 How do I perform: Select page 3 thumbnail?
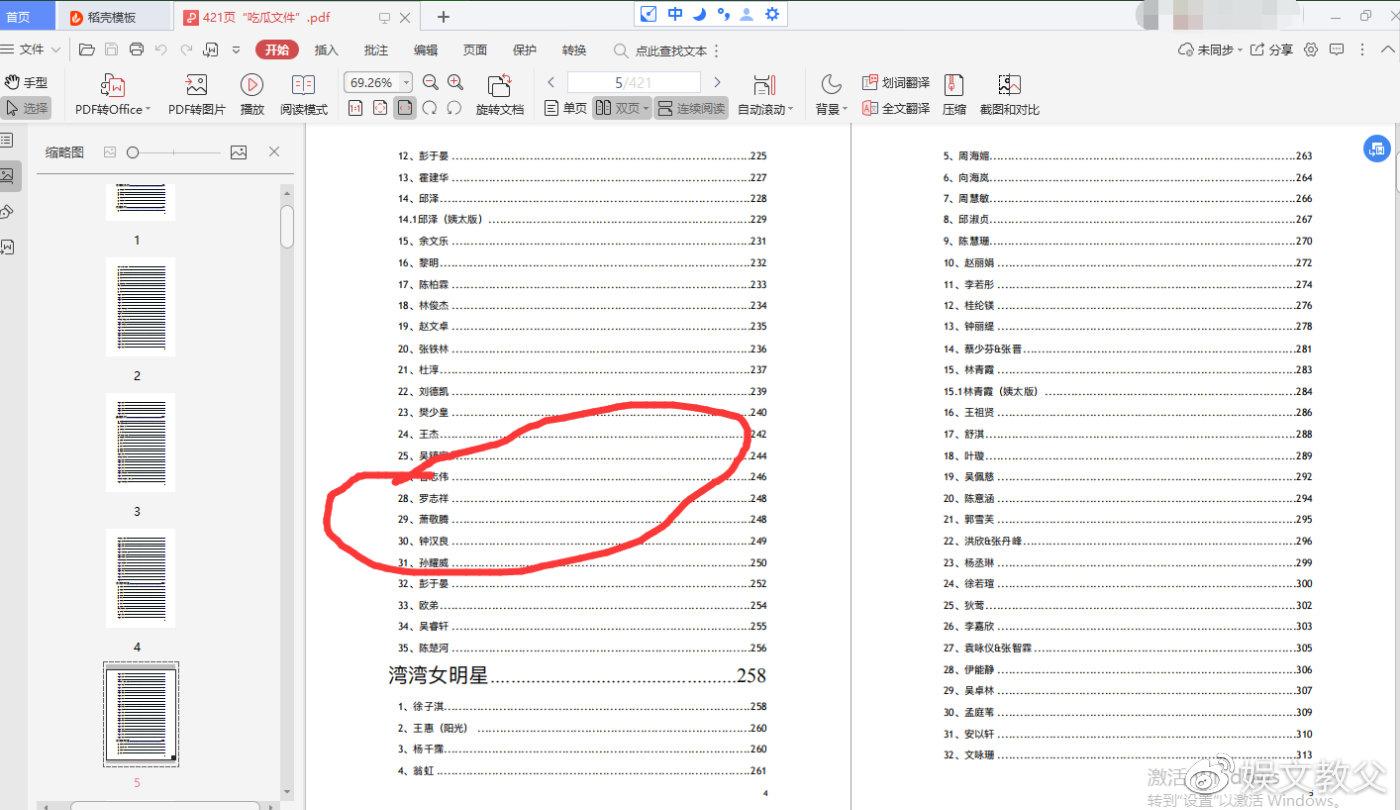click(140, 442)
